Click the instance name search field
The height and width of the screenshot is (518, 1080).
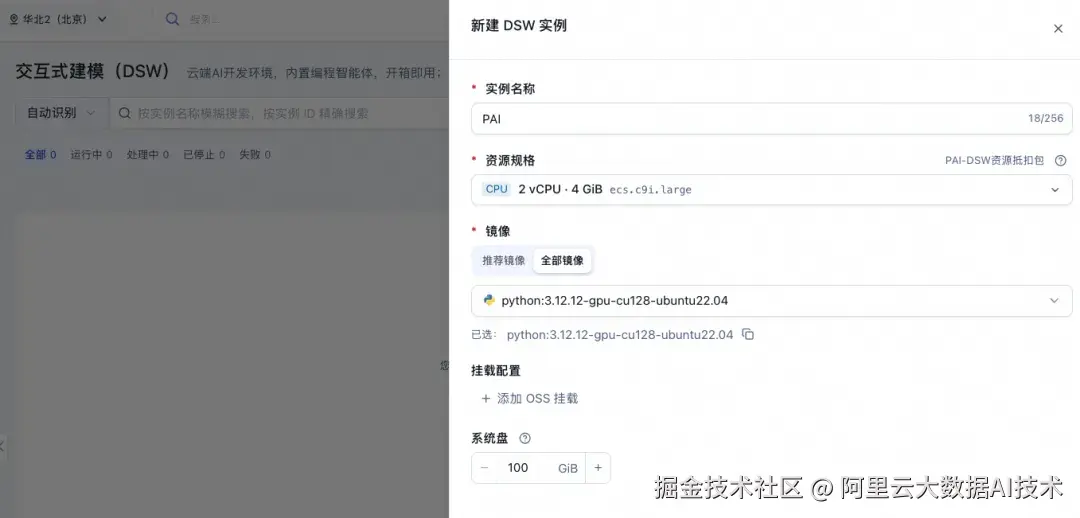tap(280, 113)
